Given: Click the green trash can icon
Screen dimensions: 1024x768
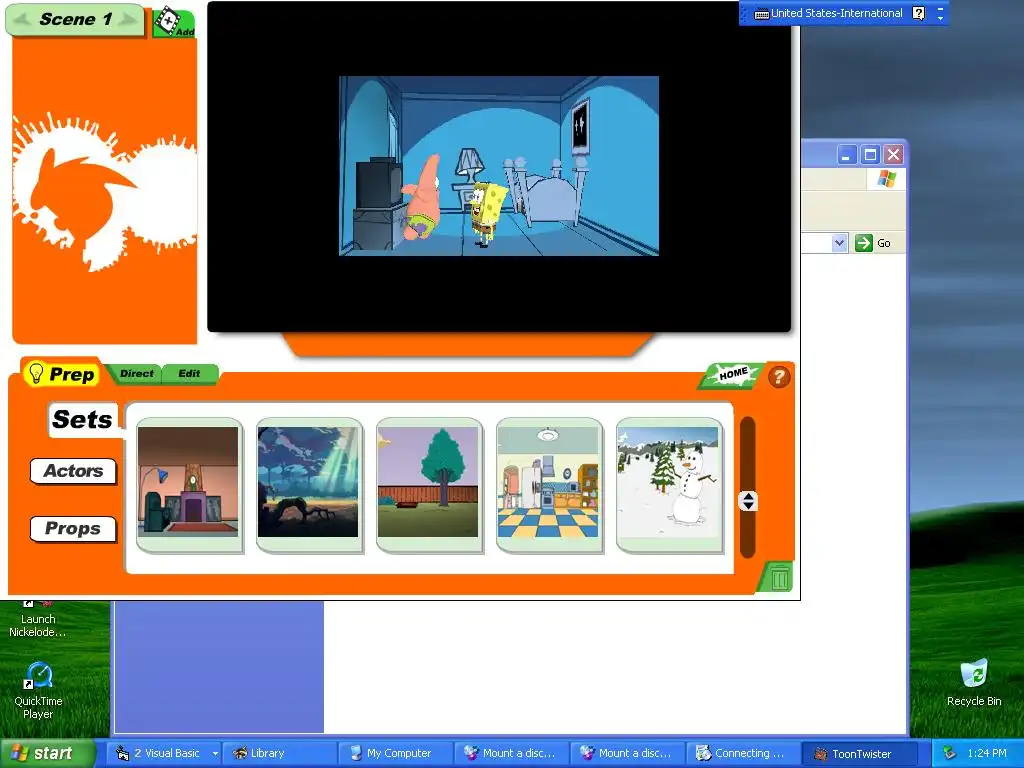Looking at the screenshot, I should click(778, 577).
